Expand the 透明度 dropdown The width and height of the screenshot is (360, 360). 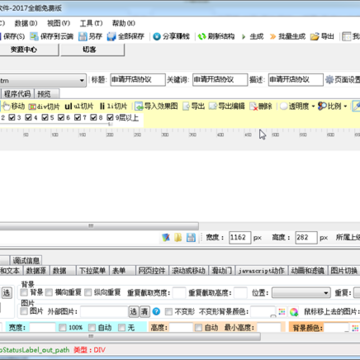313,107
